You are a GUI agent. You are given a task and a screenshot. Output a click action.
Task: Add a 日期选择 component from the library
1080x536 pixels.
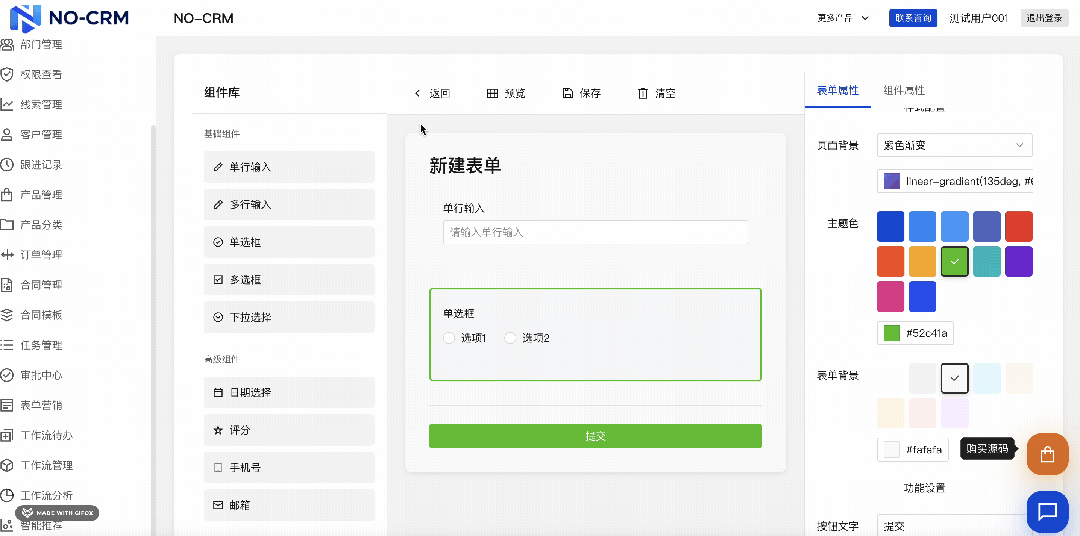pos(289,393)
